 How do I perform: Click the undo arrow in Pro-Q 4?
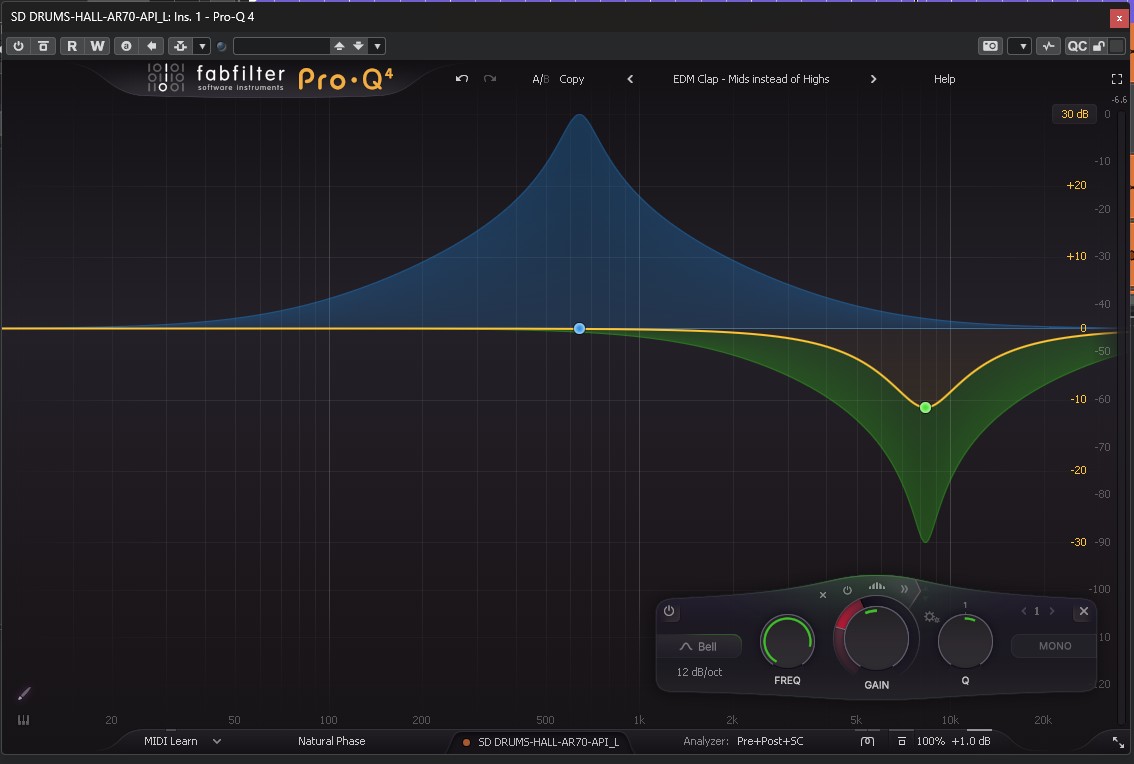(x=462, y=79)
